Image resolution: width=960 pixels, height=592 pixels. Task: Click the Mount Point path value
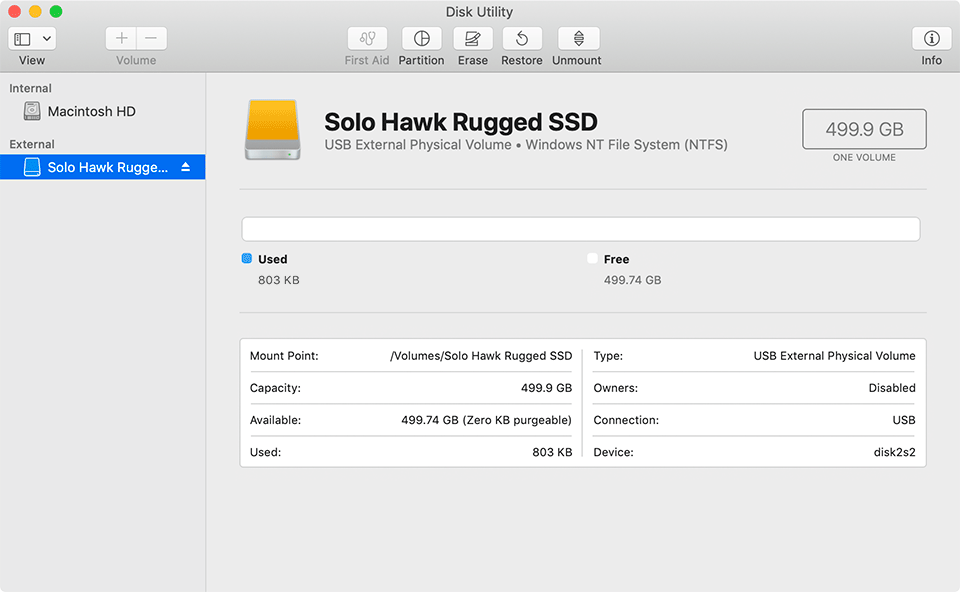tap(481, 356)
